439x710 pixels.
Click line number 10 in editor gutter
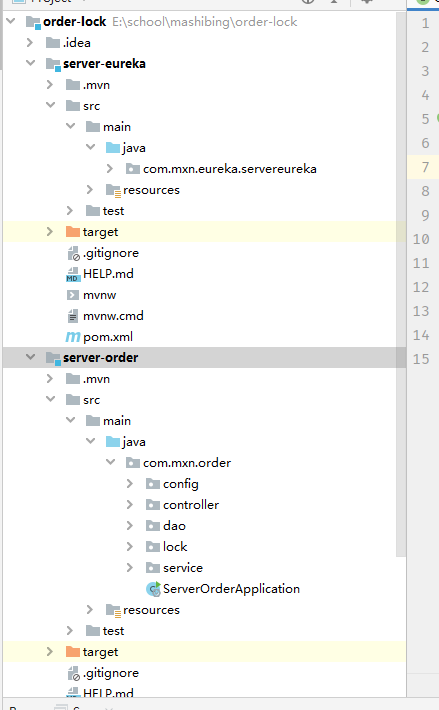point(421,239)
